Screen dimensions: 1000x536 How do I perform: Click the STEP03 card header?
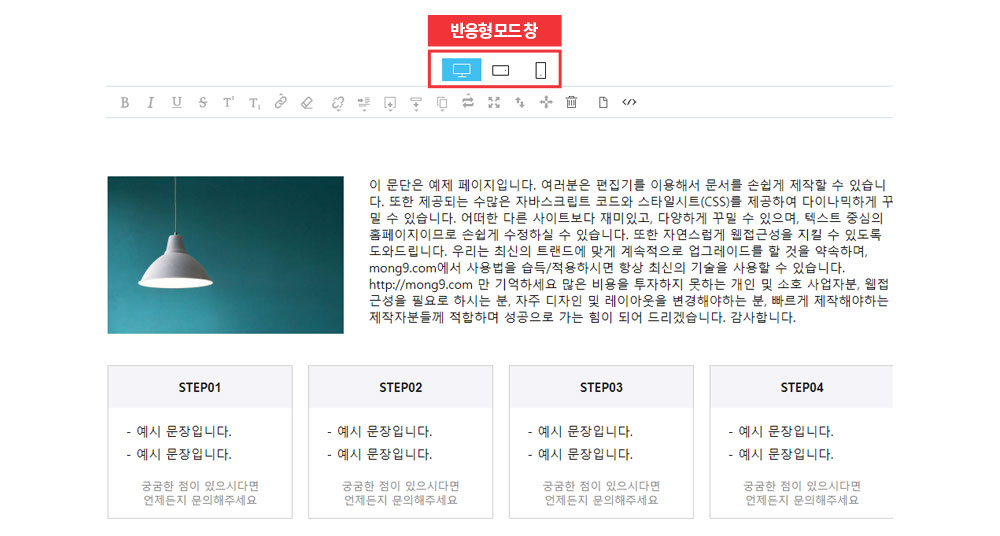pos(601,387)
